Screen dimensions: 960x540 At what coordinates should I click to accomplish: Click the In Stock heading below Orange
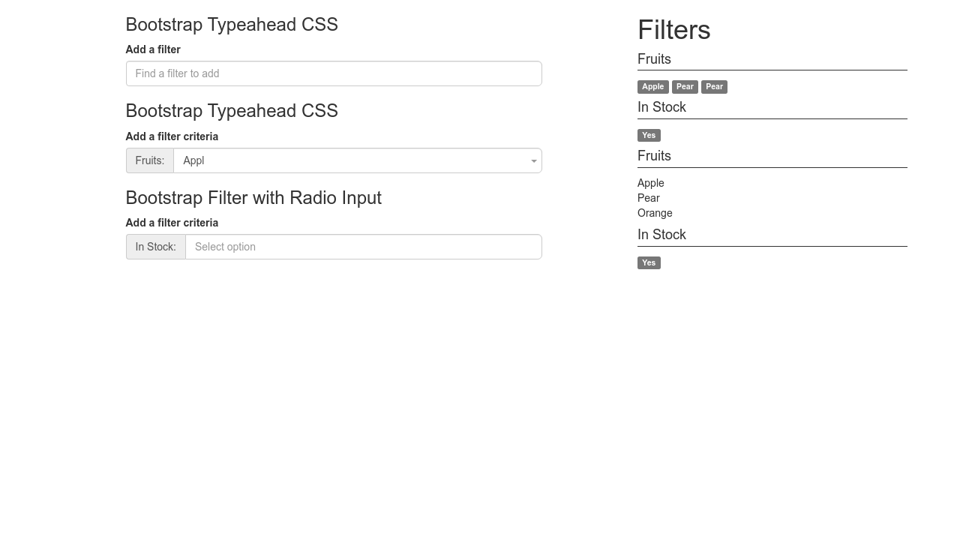pos(662,235)
